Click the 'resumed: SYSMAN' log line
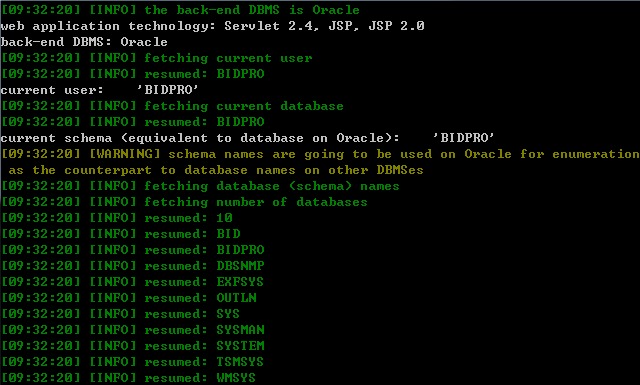Image resolution: width=640 pixels, height=385 pixels. (x=132, y=330)
